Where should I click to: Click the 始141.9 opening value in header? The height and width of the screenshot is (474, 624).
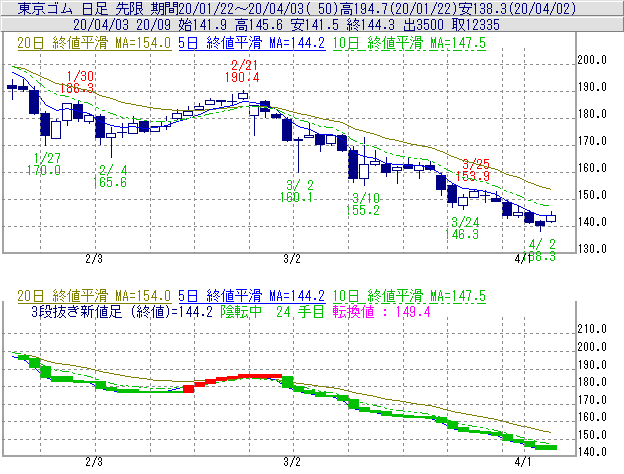(202, 25)
